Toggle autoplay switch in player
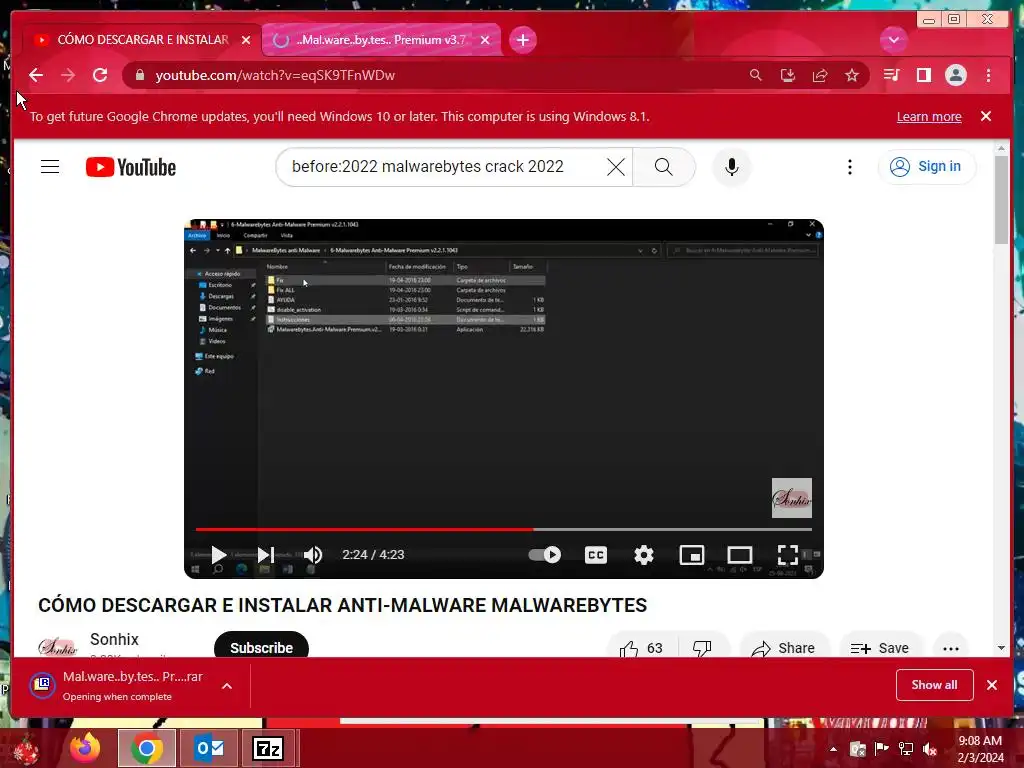 point(545,555)
